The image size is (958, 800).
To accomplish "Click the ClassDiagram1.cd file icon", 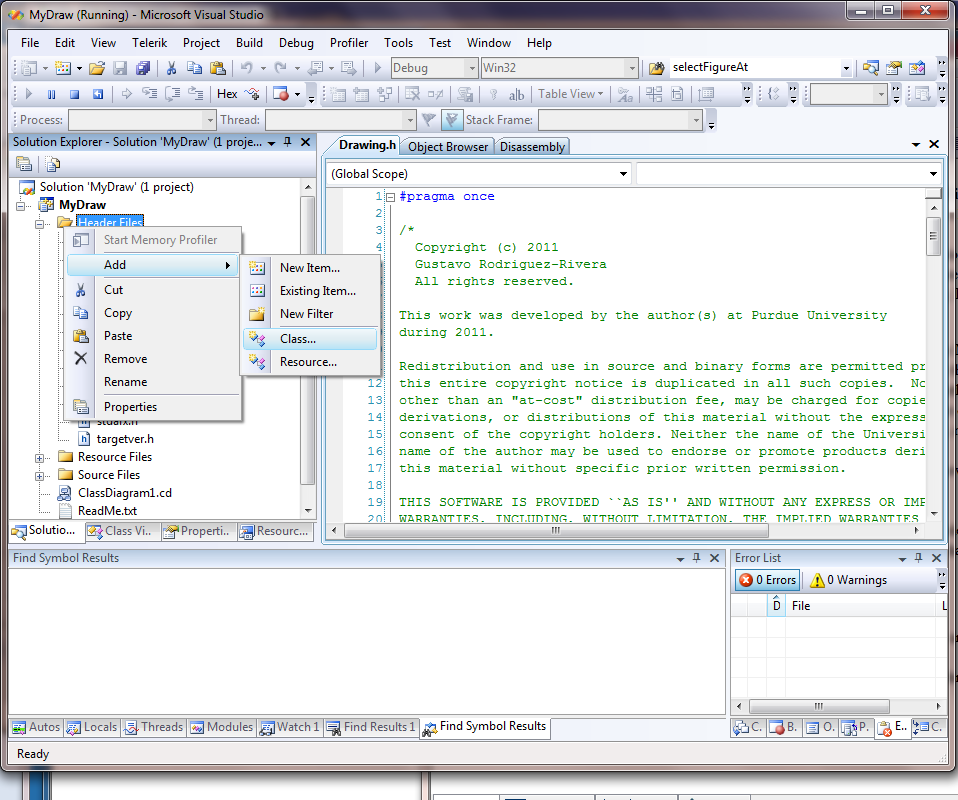I will pyautogui.click(x=64, y=493).
